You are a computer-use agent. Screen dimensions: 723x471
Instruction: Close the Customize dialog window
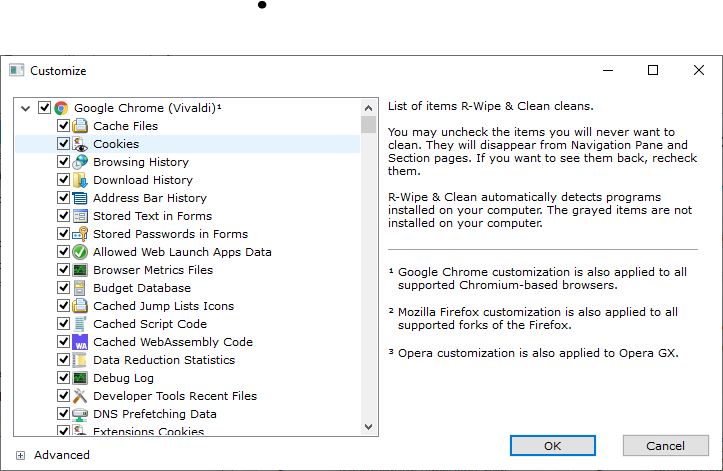[x=699, y=70]
